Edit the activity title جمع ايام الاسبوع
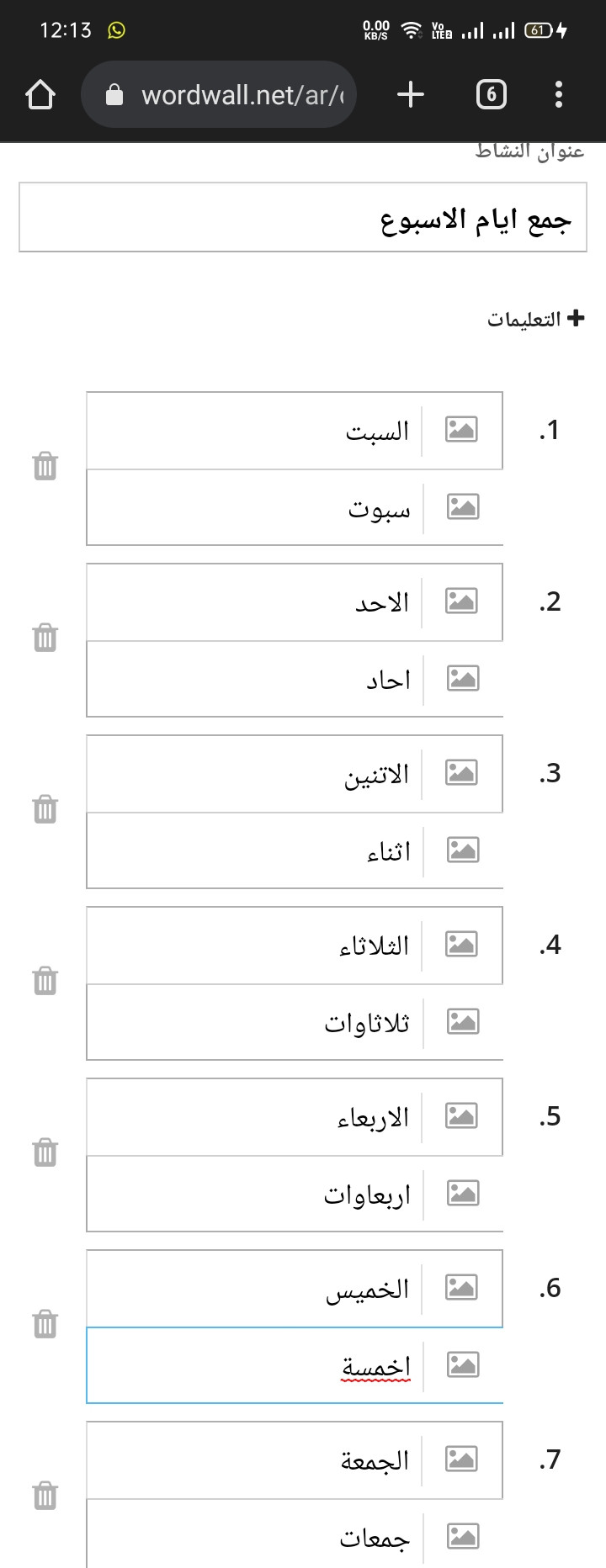This screenshot has height=1568, width=606. pyautogui.click(x=303, y=217)
